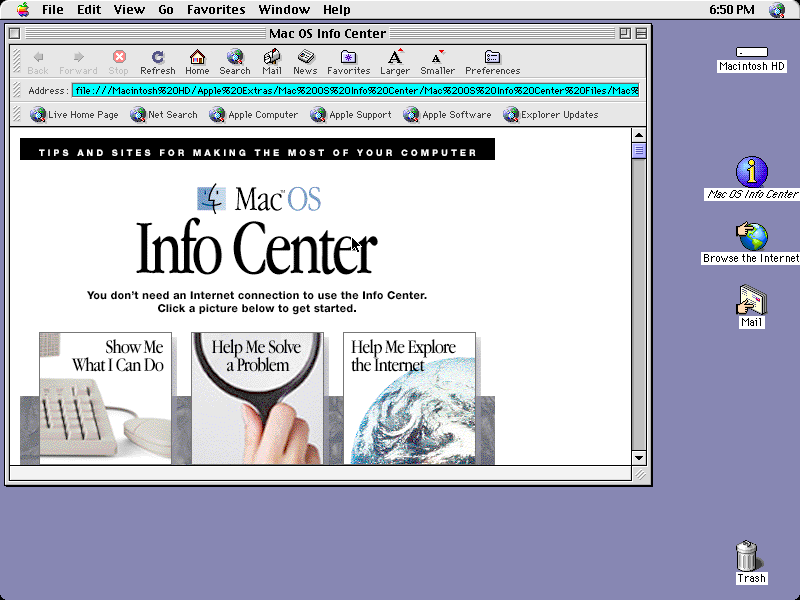Screen dimensions: 800x600
Task: Open the Window menu
Action: coord(284,10)
